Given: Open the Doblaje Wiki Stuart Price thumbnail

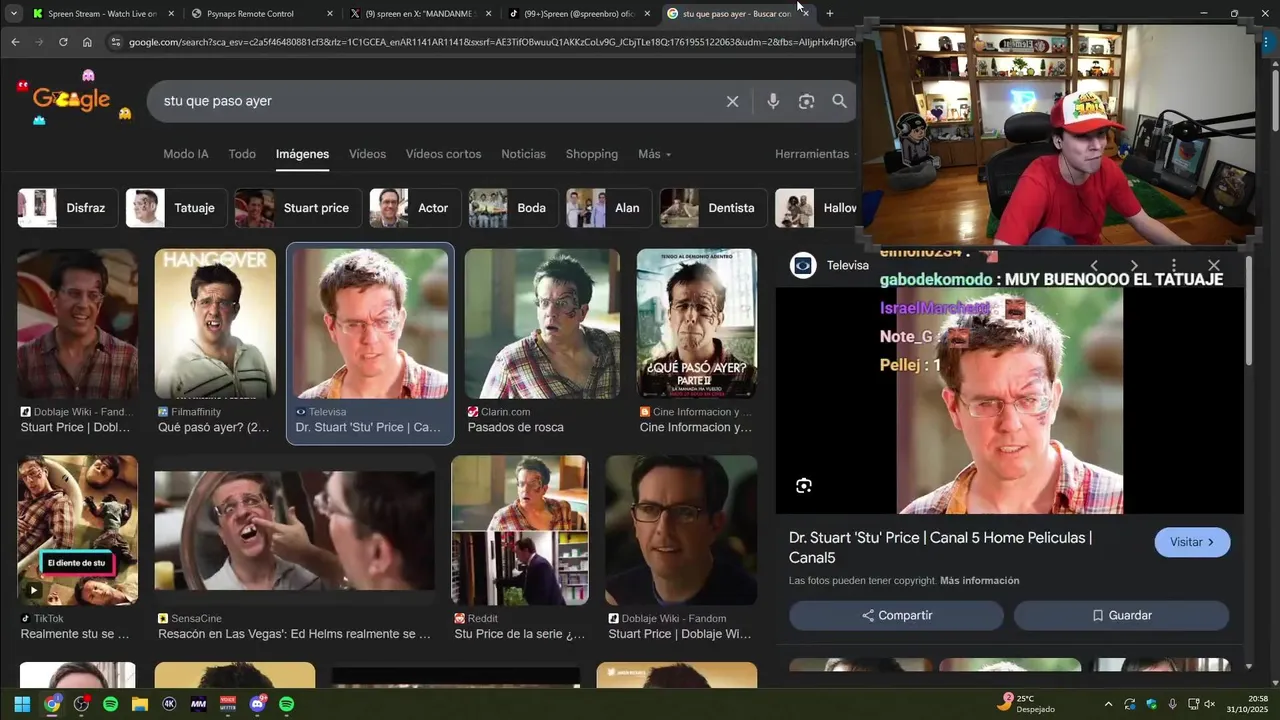Looking at the screenshot, I should [x=77, y=324].
